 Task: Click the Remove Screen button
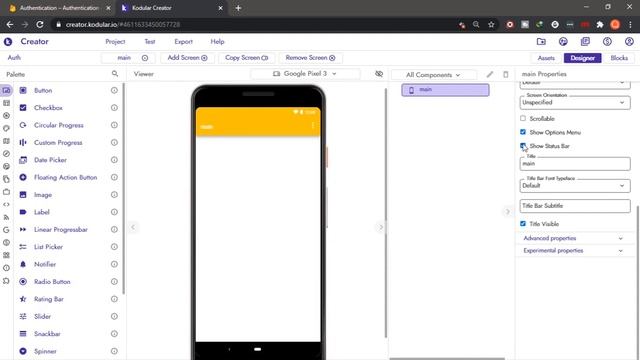(x=310, y=58)
